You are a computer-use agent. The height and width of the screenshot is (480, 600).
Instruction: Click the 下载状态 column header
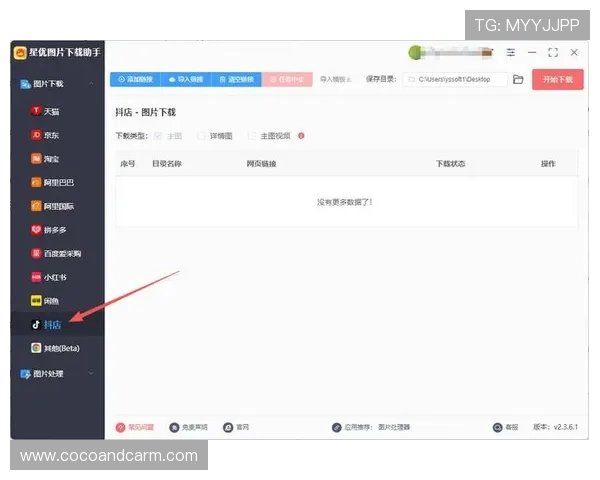451,164
